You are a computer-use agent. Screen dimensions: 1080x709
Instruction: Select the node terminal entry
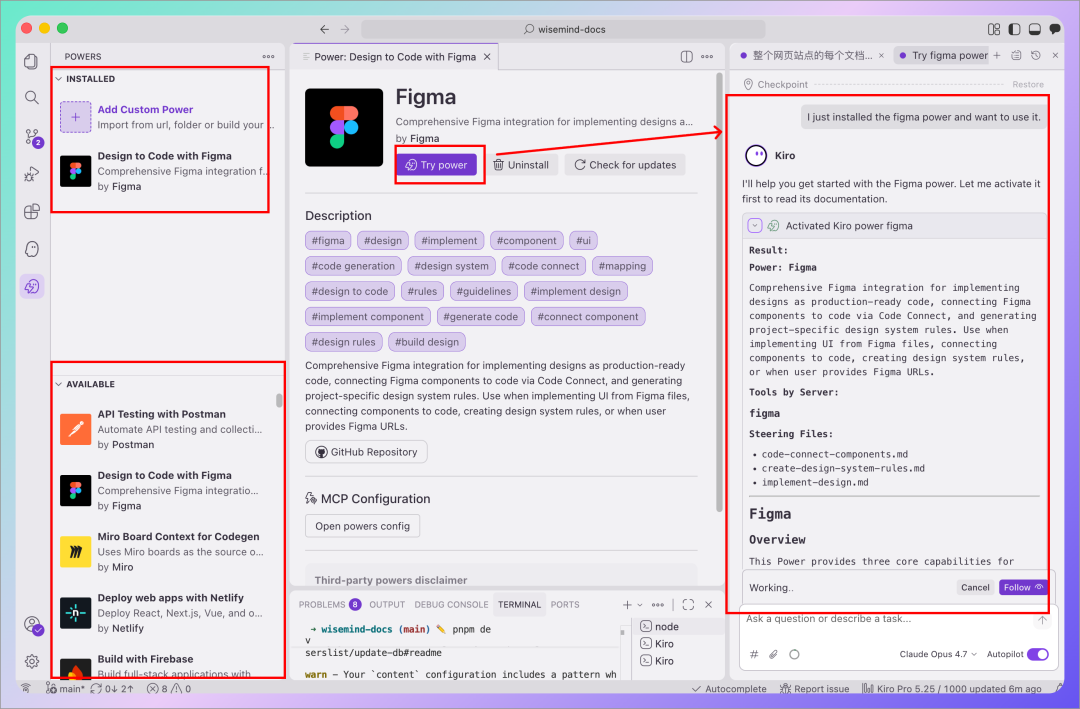[x=680, y=626]
